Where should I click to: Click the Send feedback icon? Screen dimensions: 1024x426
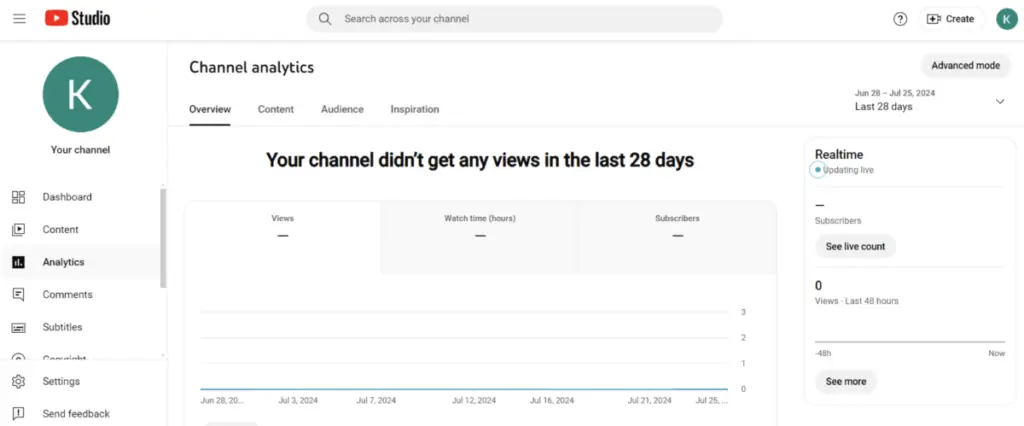coord(18,414)
